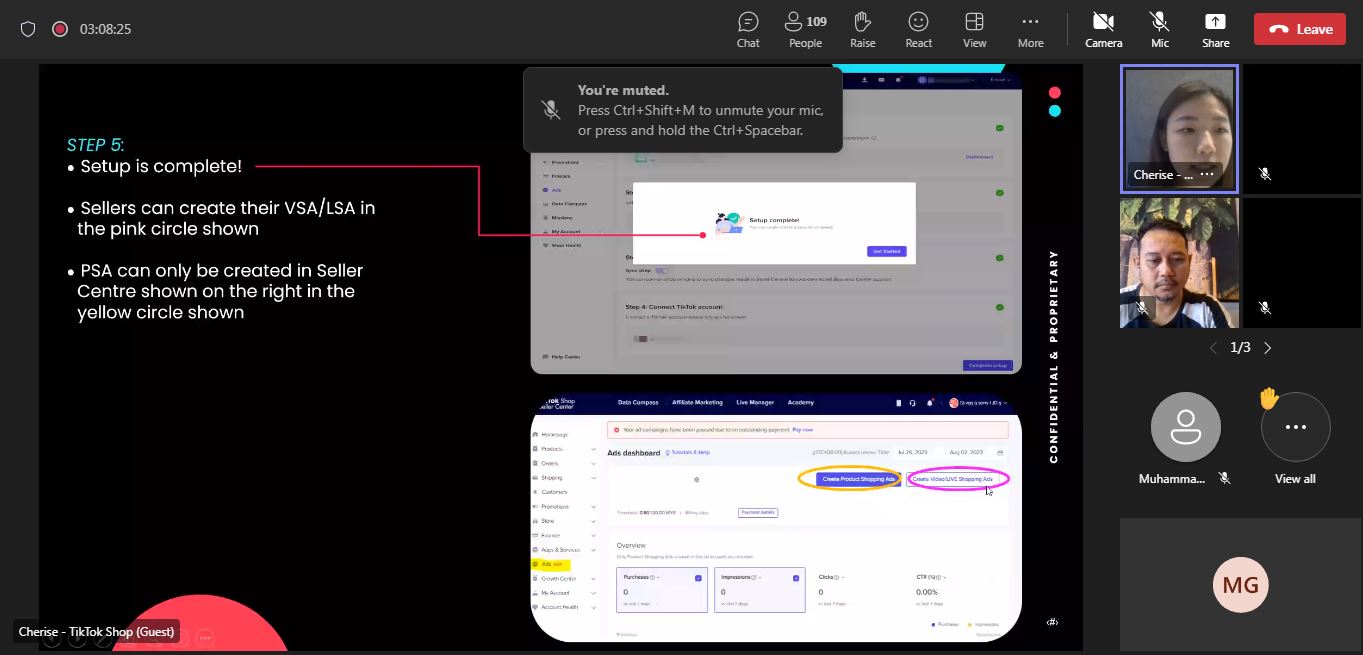
Task: Select the highlighted Ads sidebar item
Action: [x=549, y=564]
